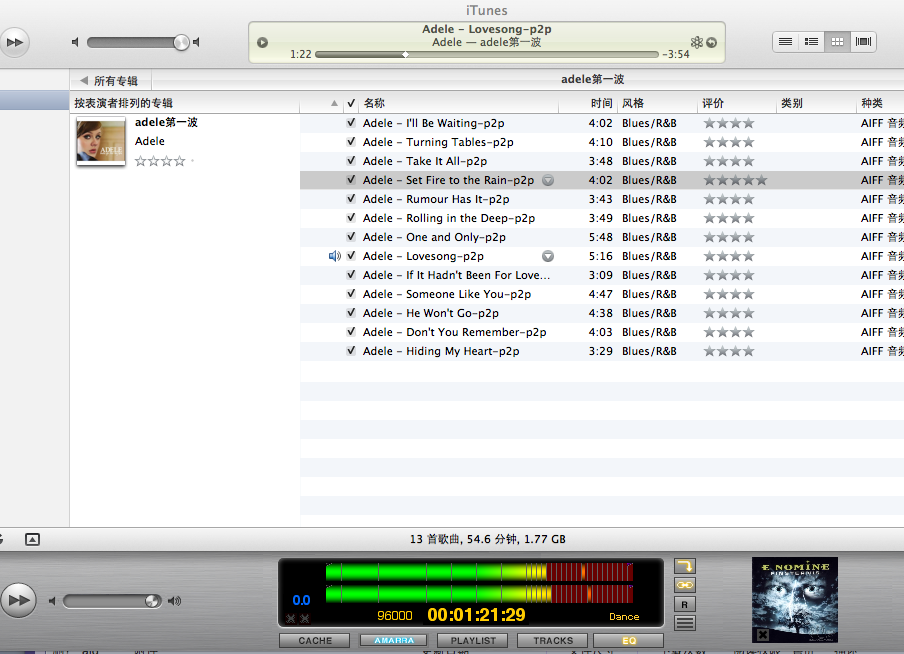904x654 pixels.
Task: Switch to grid view
Action: click(837, 42)
